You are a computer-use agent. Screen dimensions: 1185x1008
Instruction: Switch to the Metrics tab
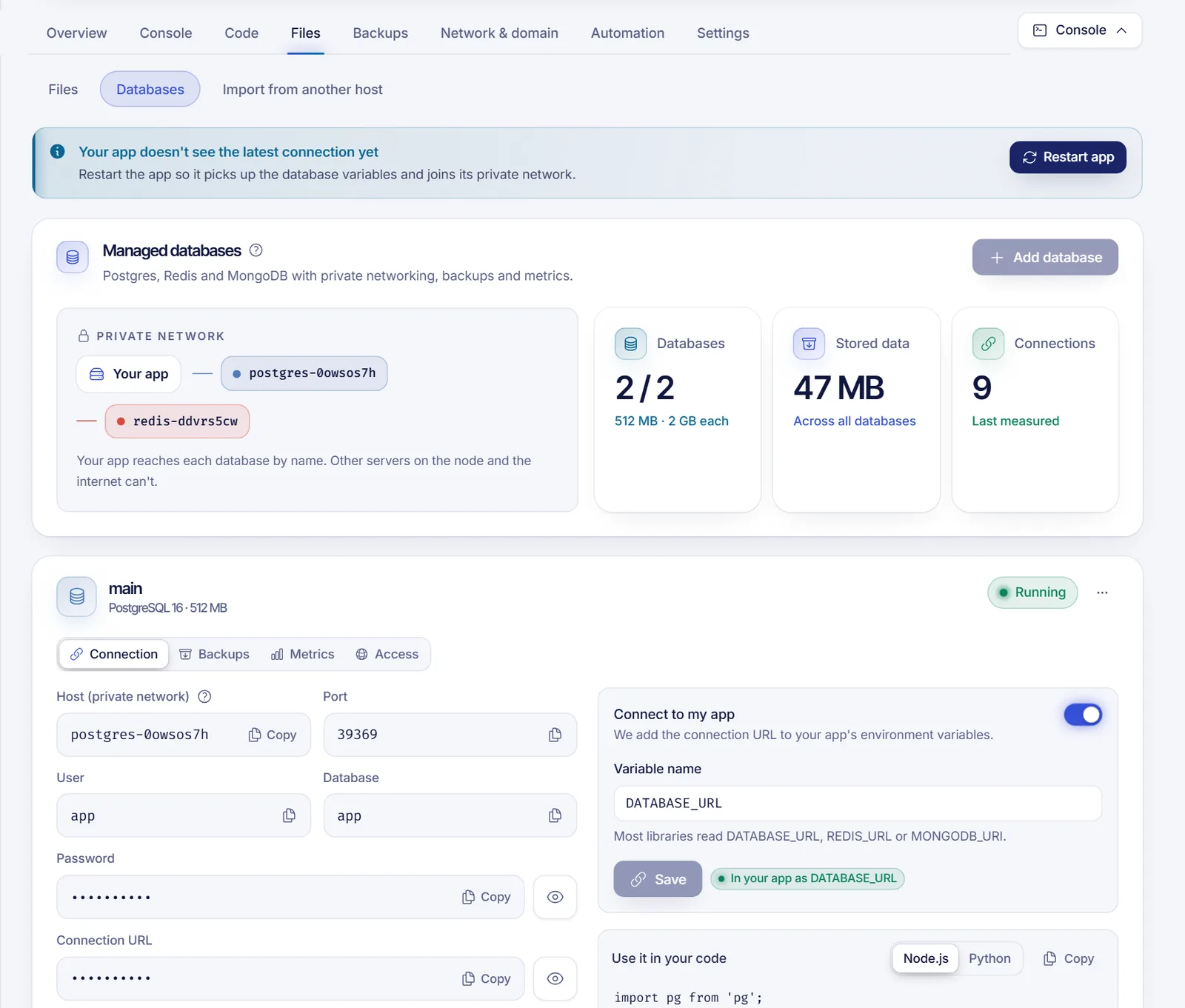click(x=302, y=654)
